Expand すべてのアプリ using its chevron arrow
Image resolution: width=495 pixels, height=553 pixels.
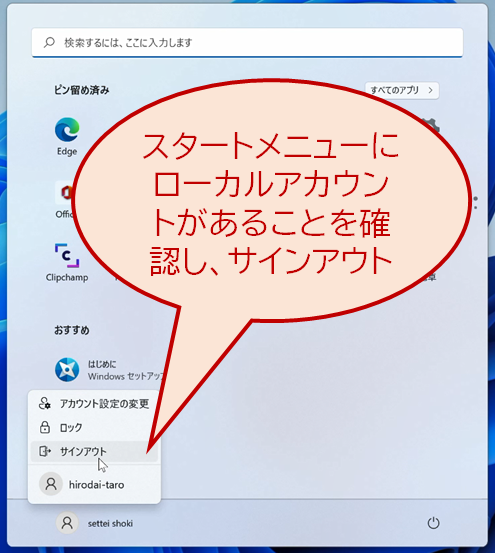coord(430,90)
